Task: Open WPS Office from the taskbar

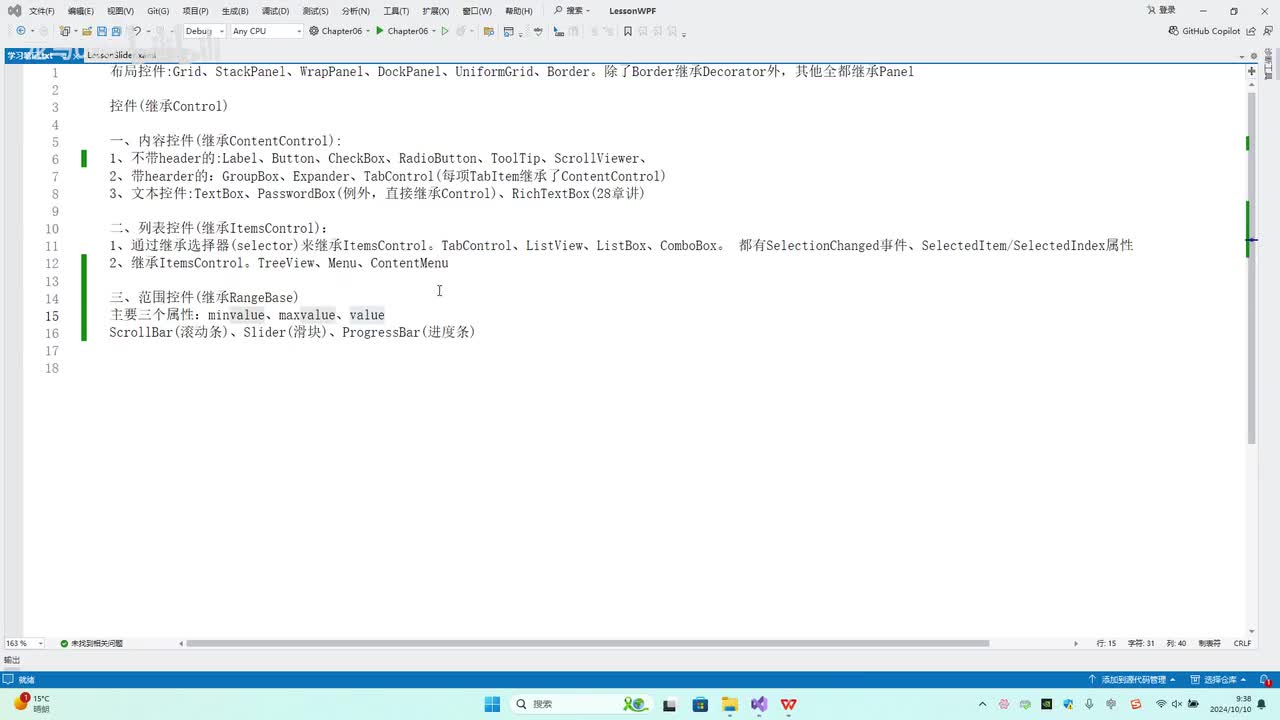Action: click(788, 704)
